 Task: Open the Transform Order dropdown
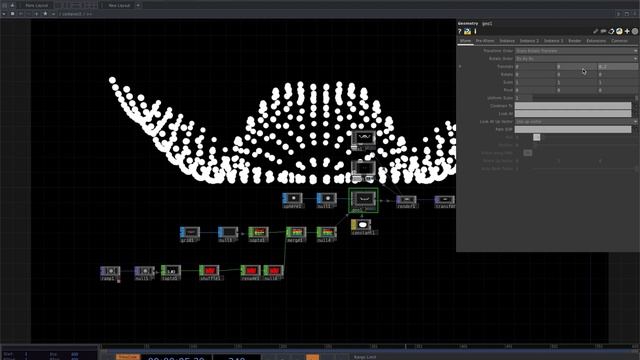576,51
